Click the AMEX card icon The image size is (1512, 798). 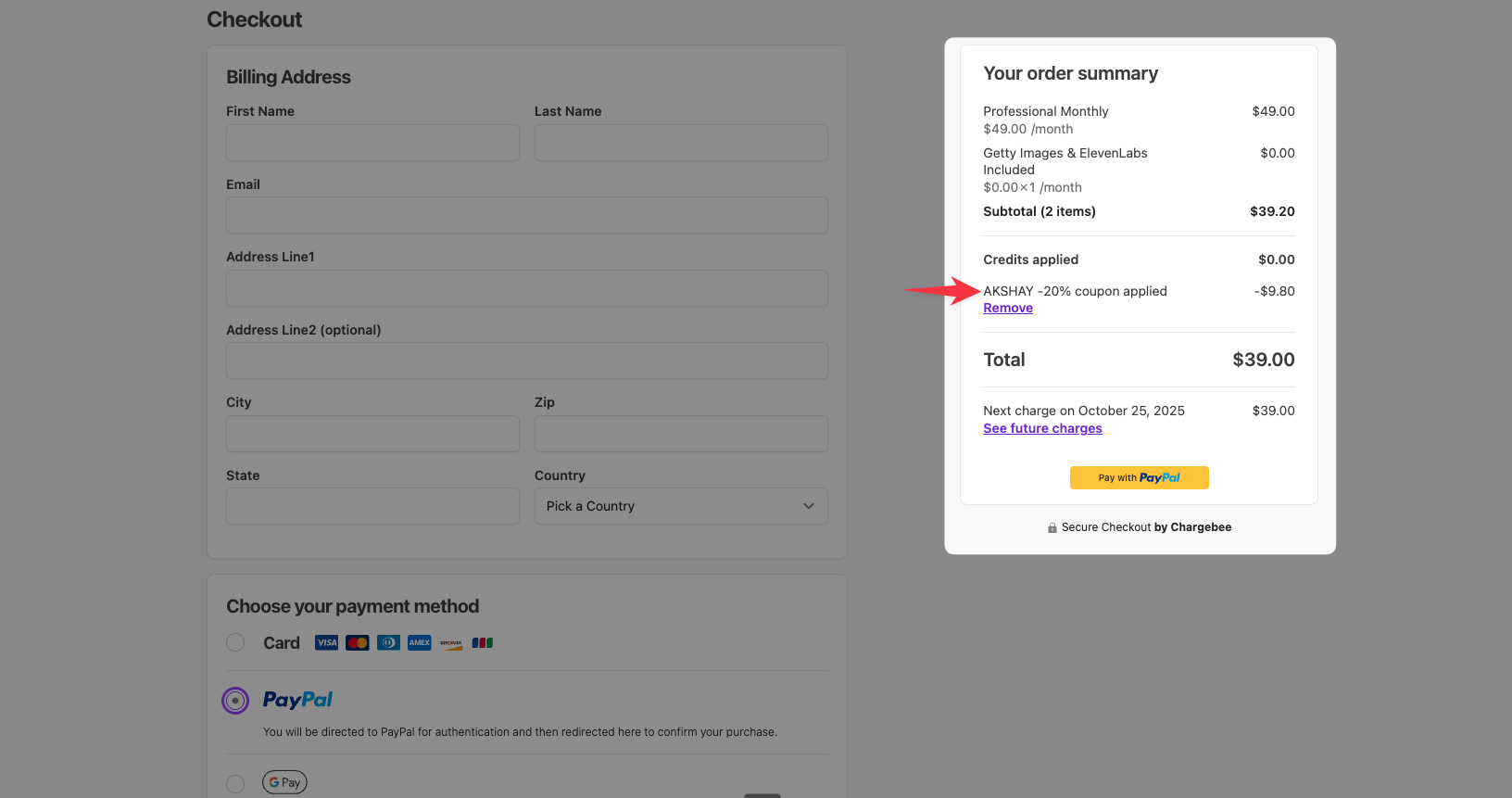click(x=420, y=643)
